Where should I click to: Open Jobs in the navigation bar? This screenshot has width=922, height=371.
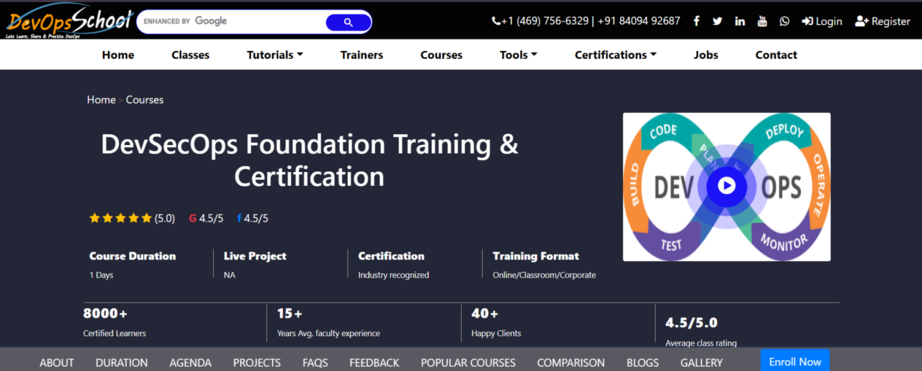coord(706,55)
